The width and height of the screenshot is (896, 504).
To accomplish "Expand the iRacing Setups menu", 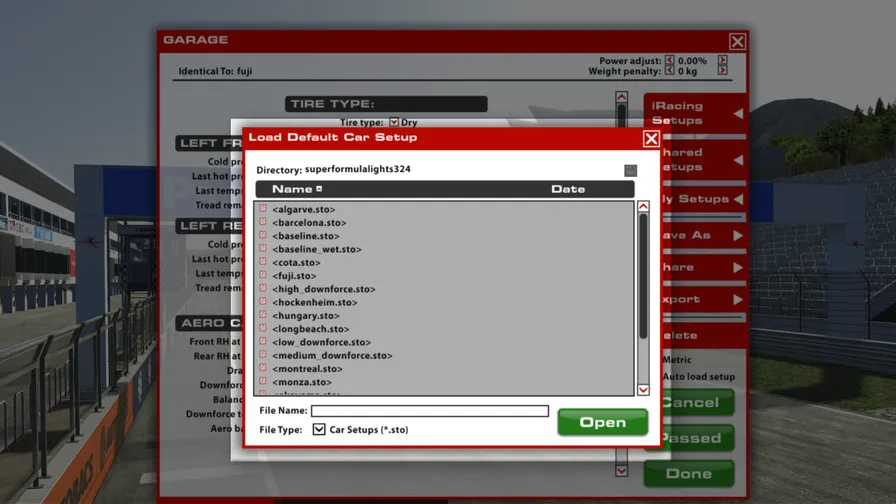I will [695, 113].
